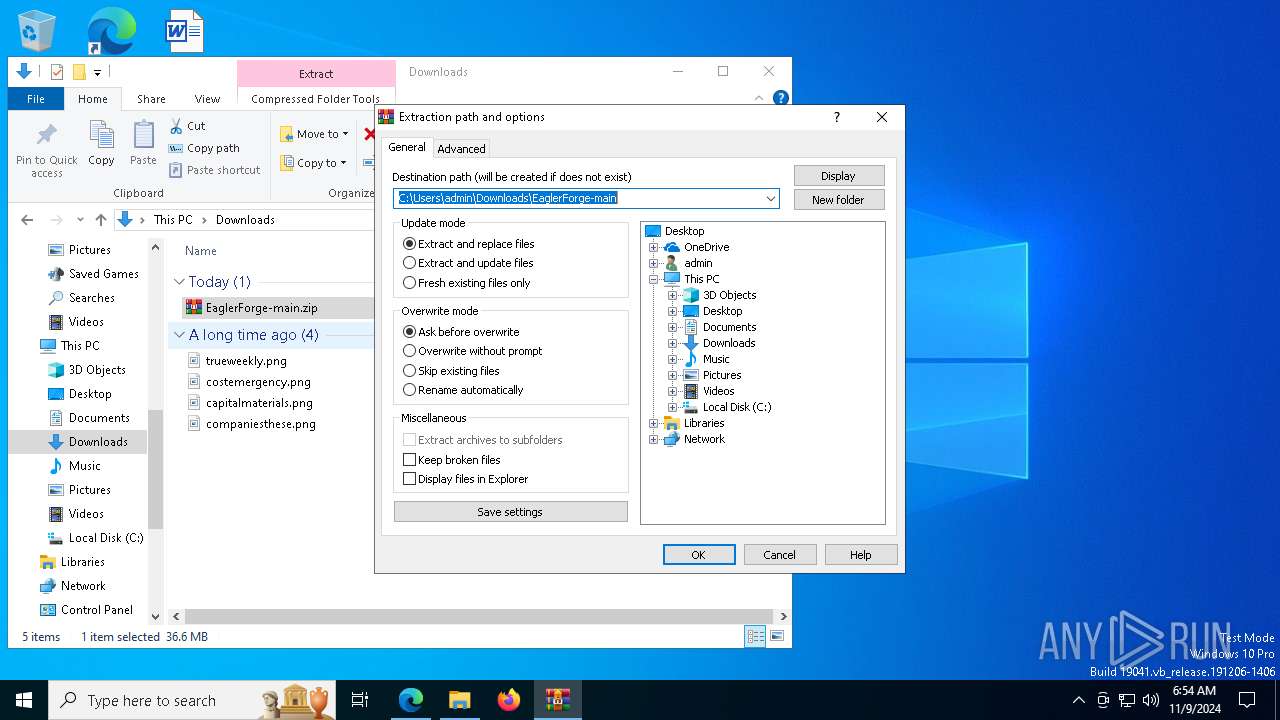The height and width of the screenshot is (720, 1280).
Task: Switch to the Advanced tab
Action: (461, 149)
